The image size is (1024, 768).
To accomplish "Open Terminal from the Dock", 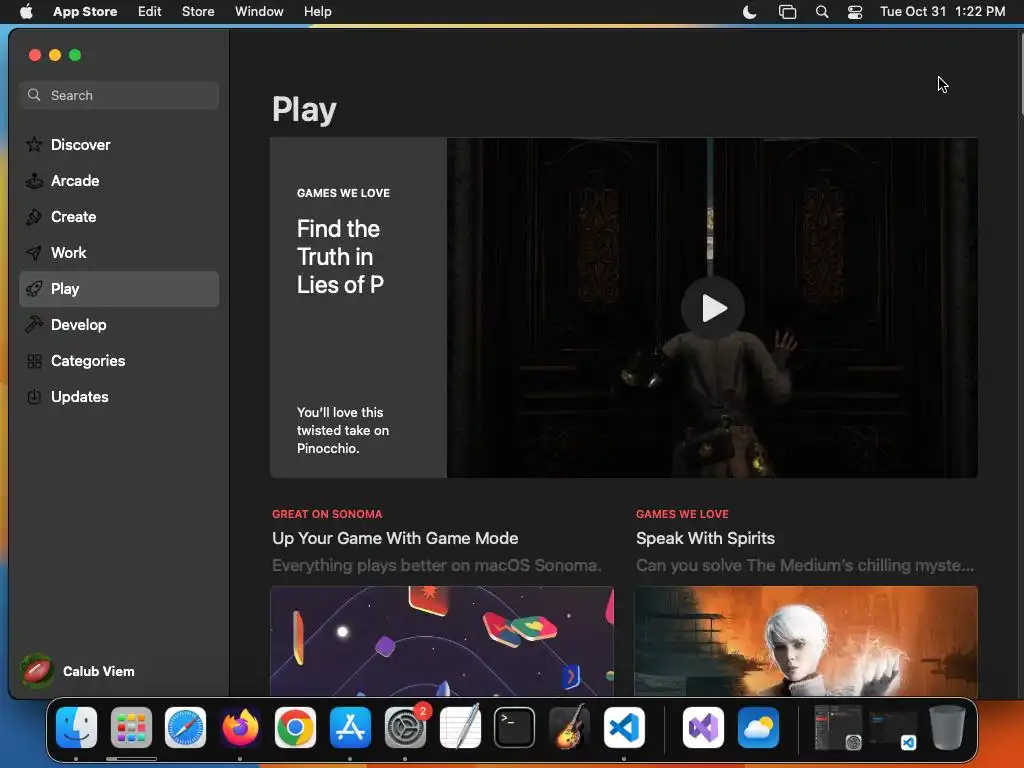I will point(515,727).
